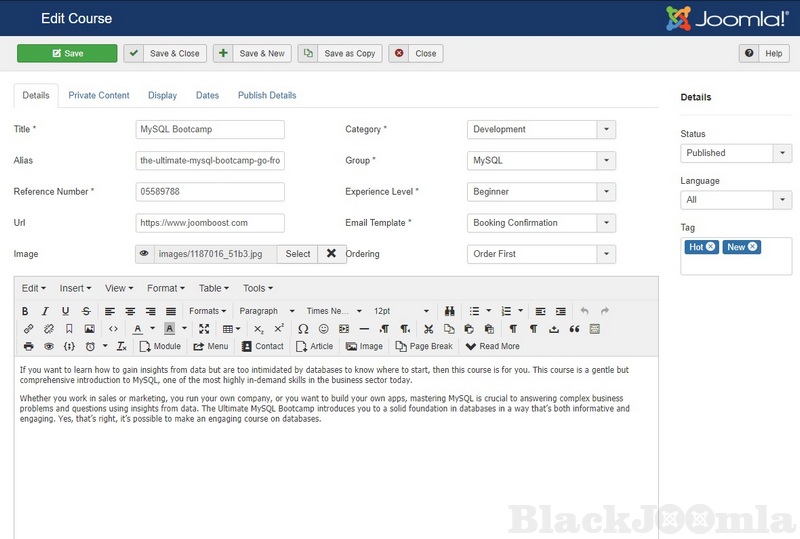Toggle bold formatting in editor

26,311
